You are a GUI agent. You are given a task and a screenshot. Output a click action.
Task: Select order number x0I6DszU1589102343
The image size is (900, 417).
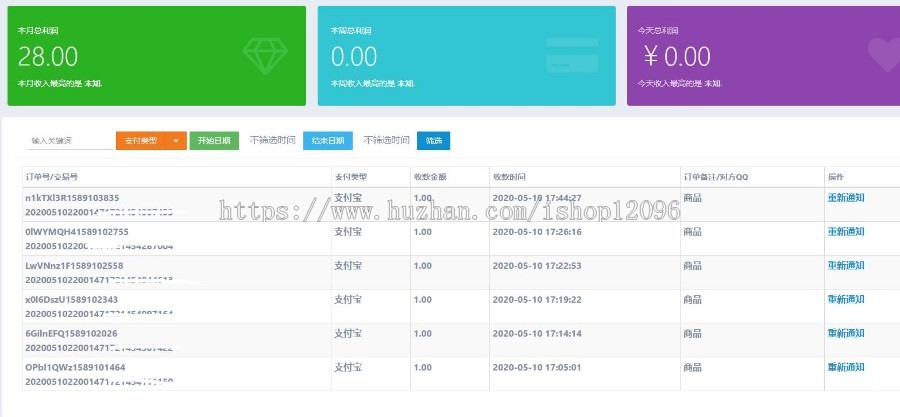pos(72,299)
